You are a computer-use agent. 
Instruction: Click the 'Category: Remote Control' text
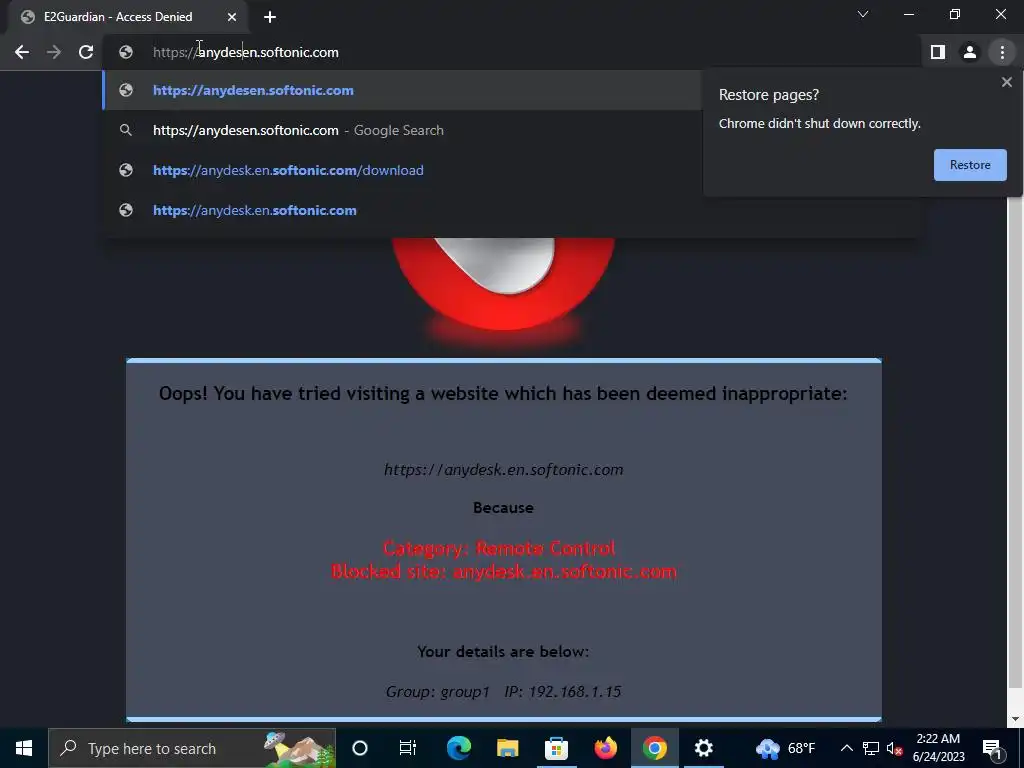(499, 548)
